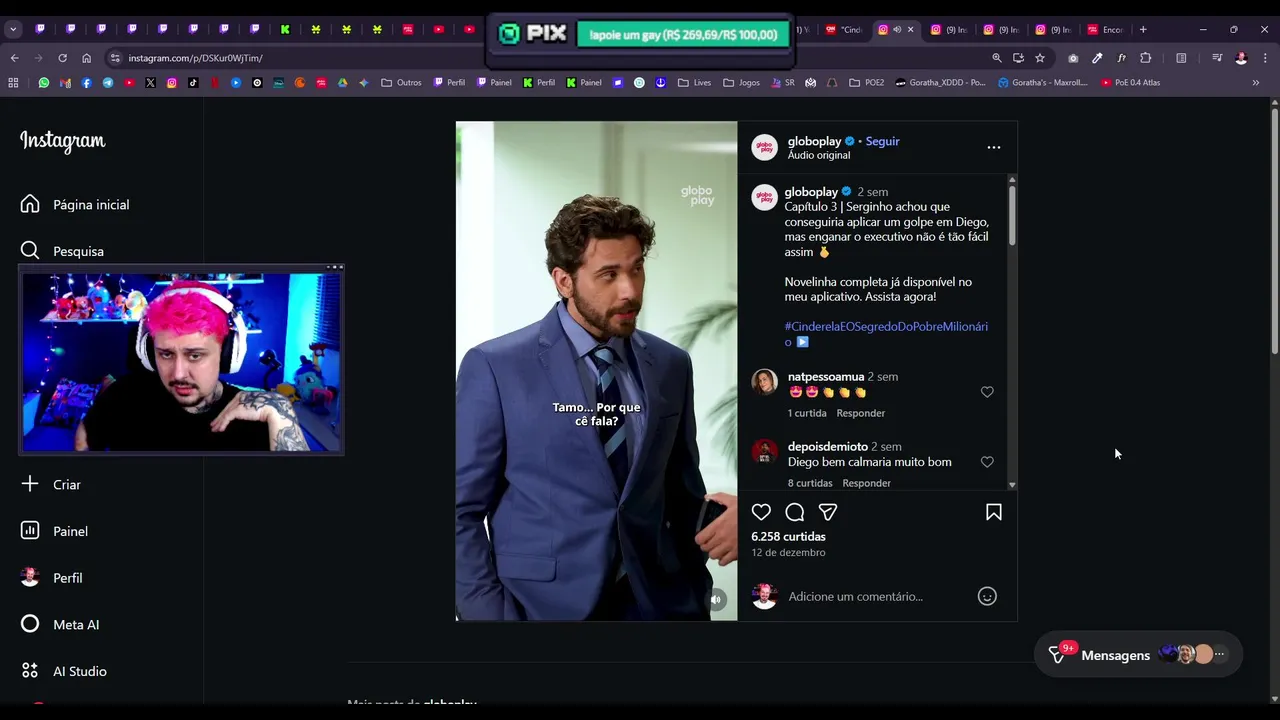Viewport: 1280px width, 720px height.
Task: Open AI Studio in sidebar
Action: [x=63, y=671]
